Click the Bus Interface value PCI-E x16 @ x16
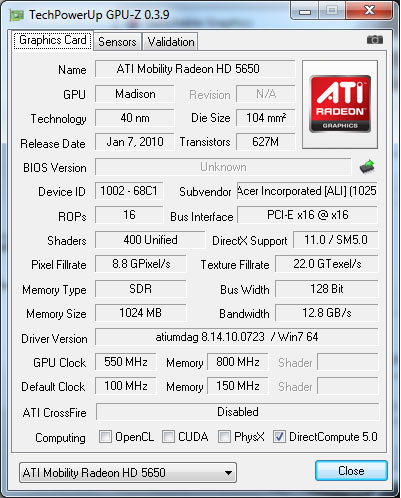The height and width of the screenshot is (498, 401). point(307,215)
